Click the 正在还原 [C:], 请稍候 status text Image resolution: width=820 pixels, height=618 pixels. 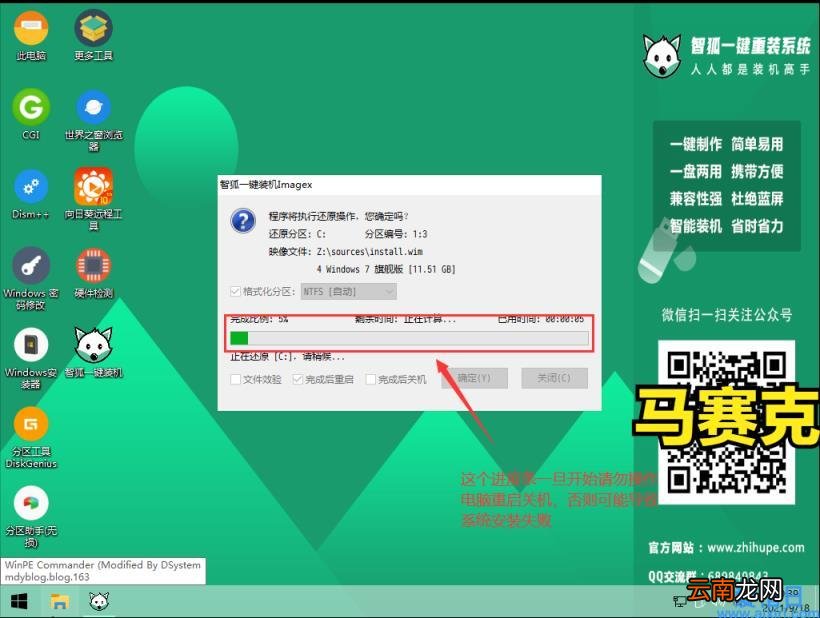pos(288,357)
